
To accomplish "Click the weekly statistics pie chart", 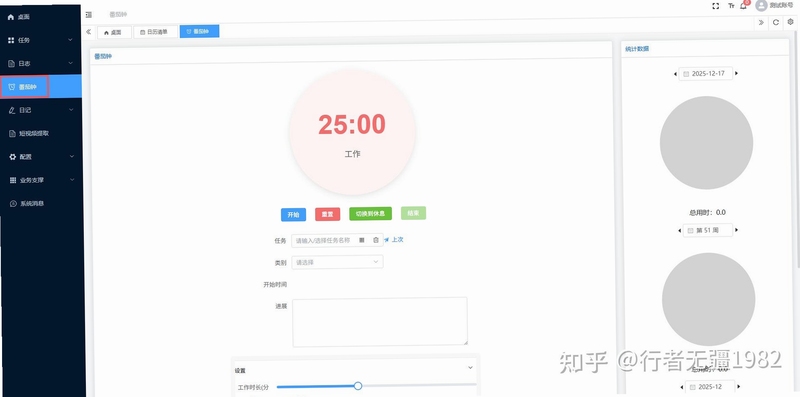I will point(709,300).
